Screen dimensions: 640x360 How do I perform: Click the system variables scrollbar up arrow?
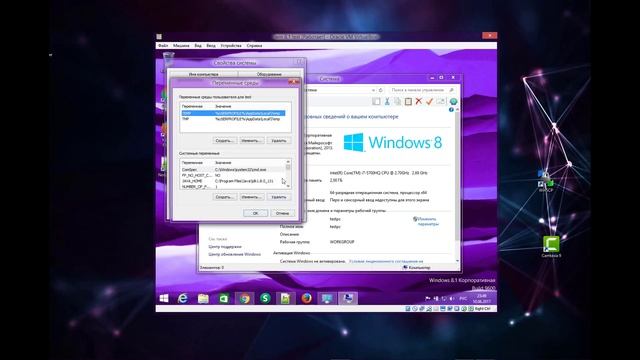pos(288,162)
